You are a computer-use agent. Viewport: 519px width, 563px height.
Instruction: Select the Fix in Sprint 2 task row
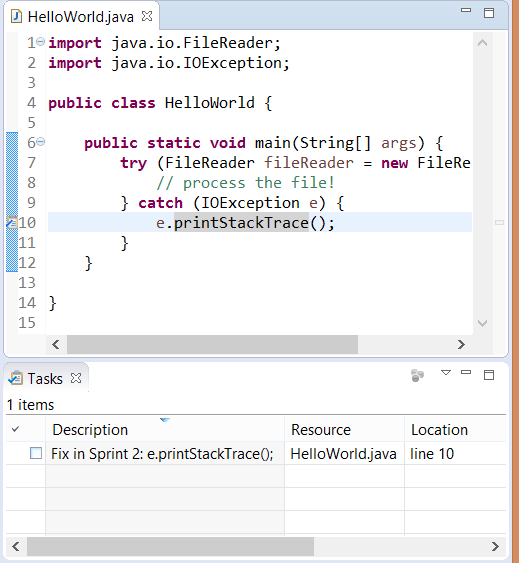coord(256,453)
